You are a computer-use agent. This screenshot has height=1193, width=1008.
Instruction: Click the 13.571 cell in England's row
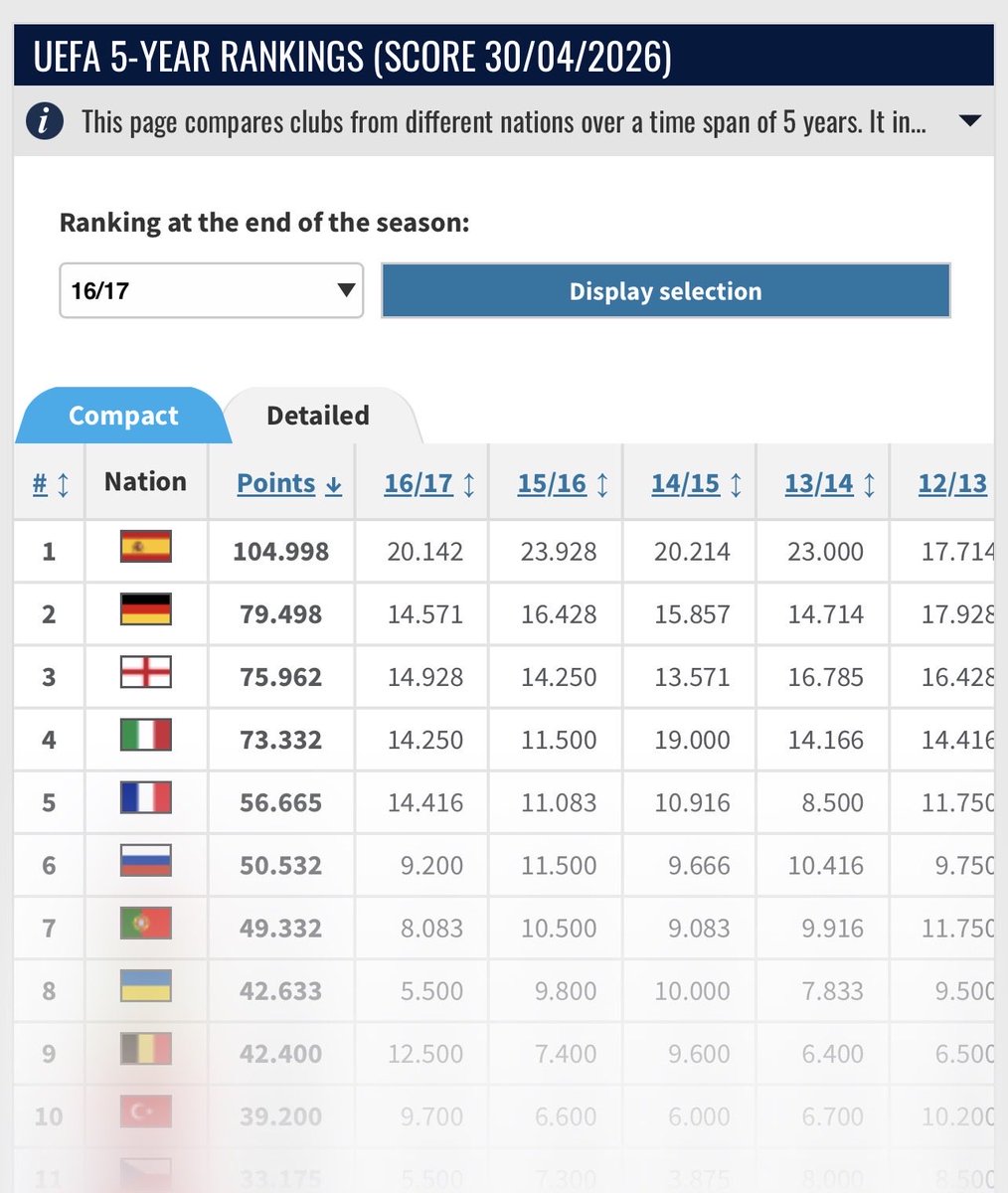coord(692,677)
